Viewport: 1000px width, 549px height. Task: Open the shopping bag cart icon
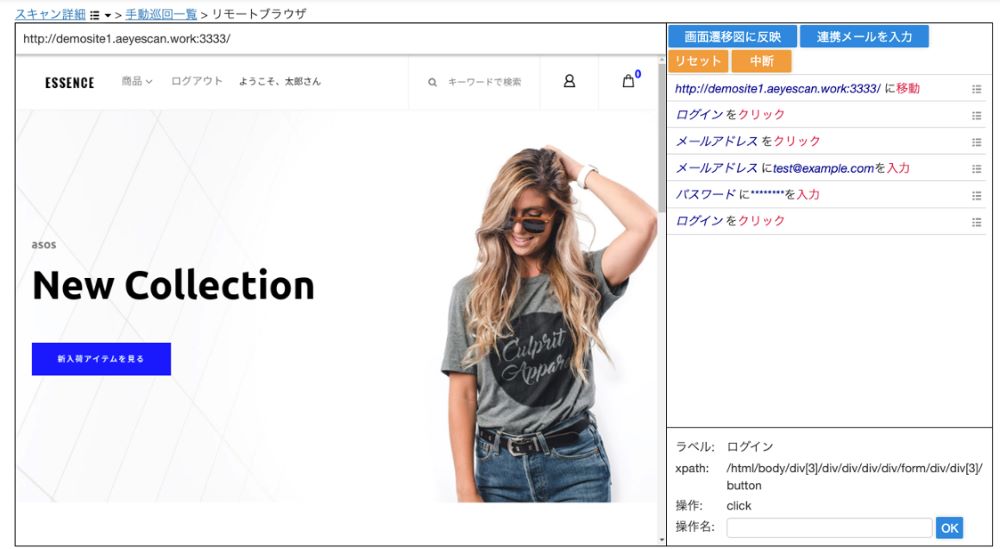coord(629,81)
